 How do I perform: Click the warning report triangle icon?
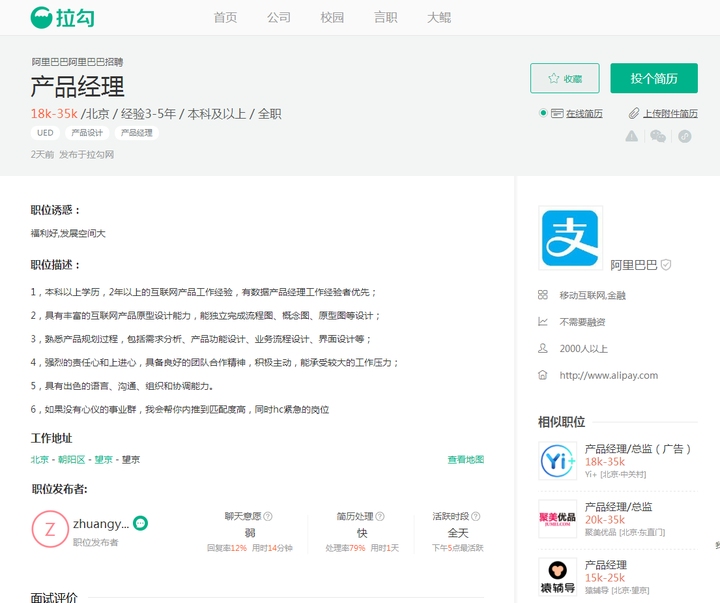pos(632,136)
